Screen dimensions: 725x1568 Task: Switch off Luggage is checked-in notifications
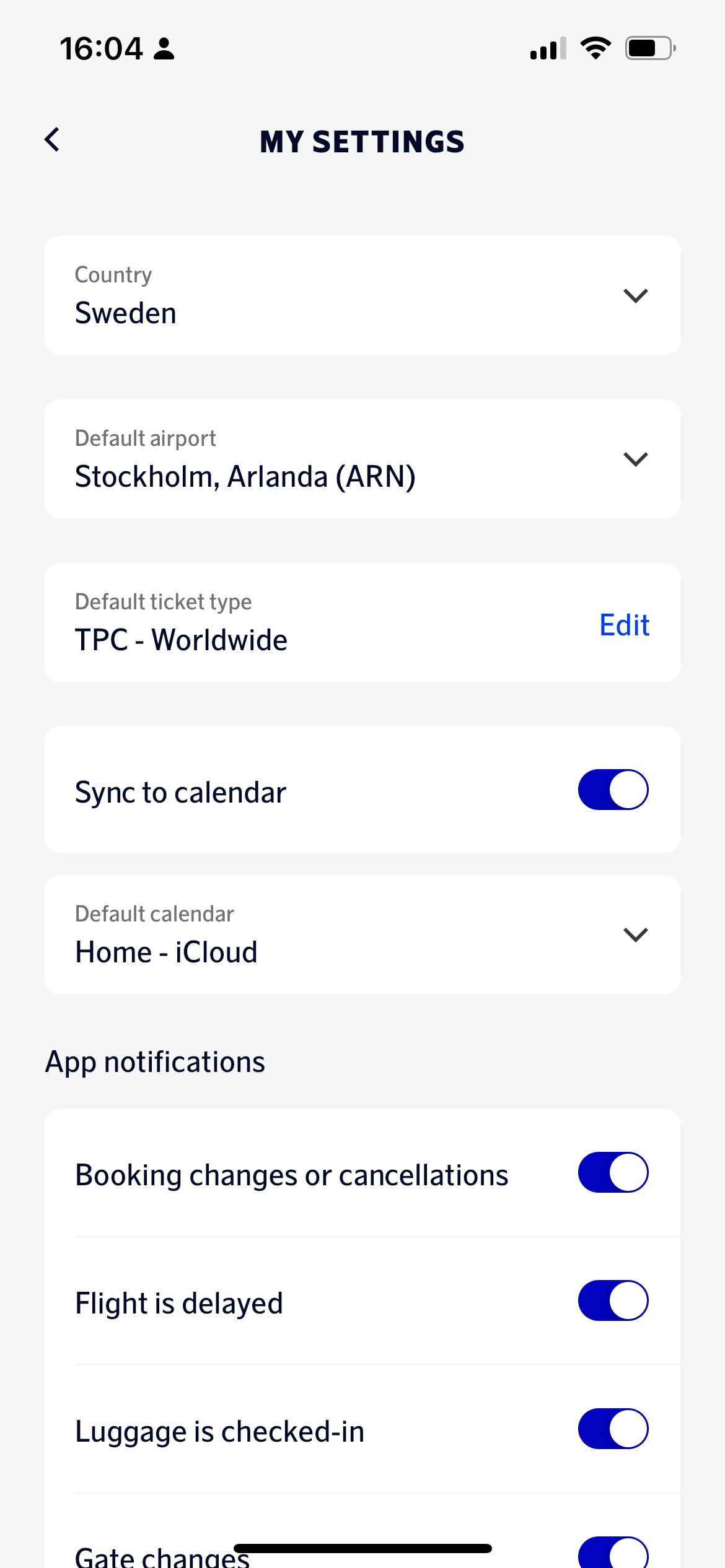pyautogui.click(x=613, y=1429)
